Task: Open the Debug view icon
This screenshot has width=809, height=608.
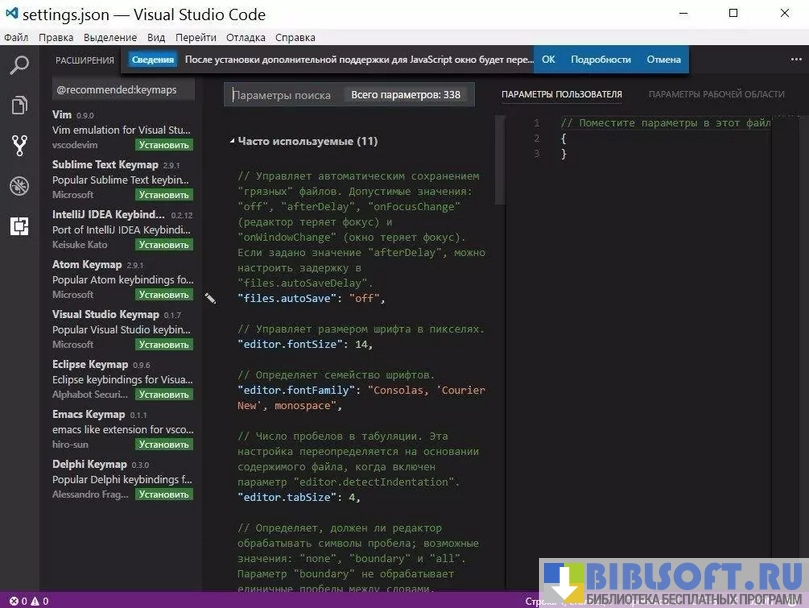Action: (x=19, y=186)
